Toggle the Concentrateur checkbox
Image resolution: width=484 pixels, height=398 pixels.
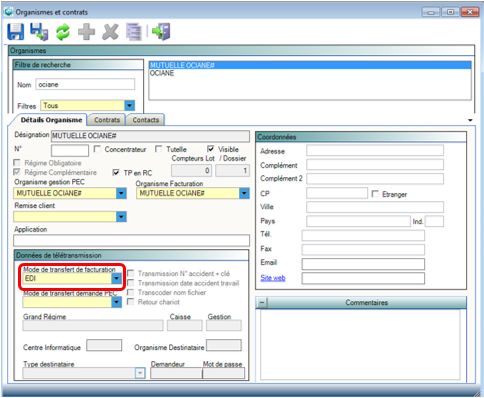[97, 149]
